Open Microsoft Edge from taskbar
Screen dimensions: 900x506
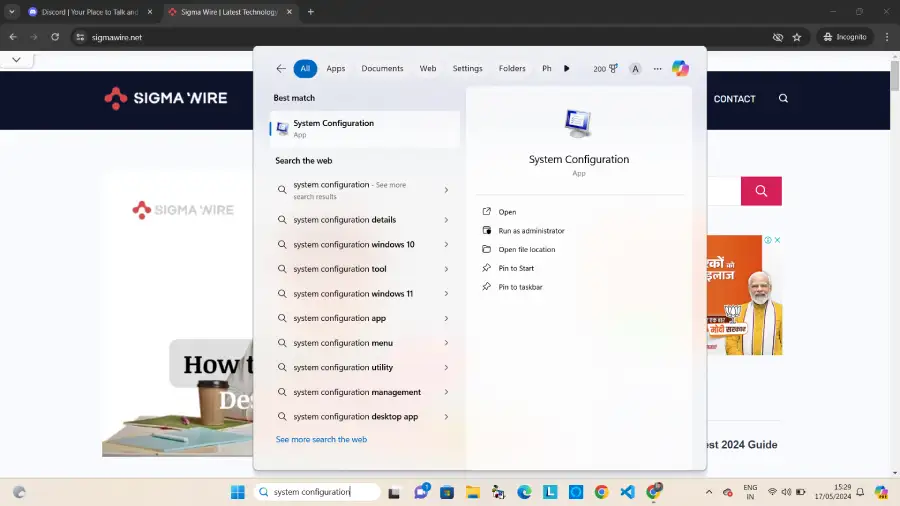click(524, 492)
